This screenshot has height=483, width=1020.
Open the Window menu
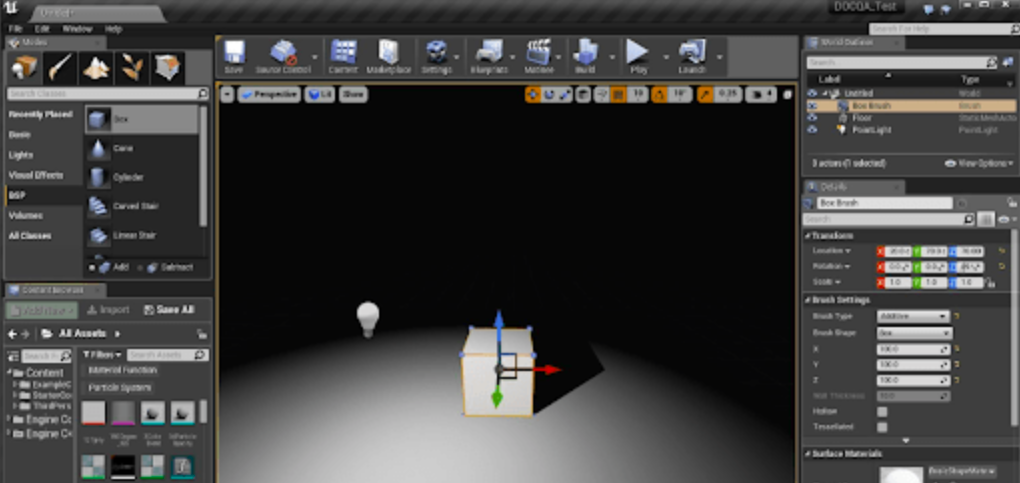[x=77, y=29]
